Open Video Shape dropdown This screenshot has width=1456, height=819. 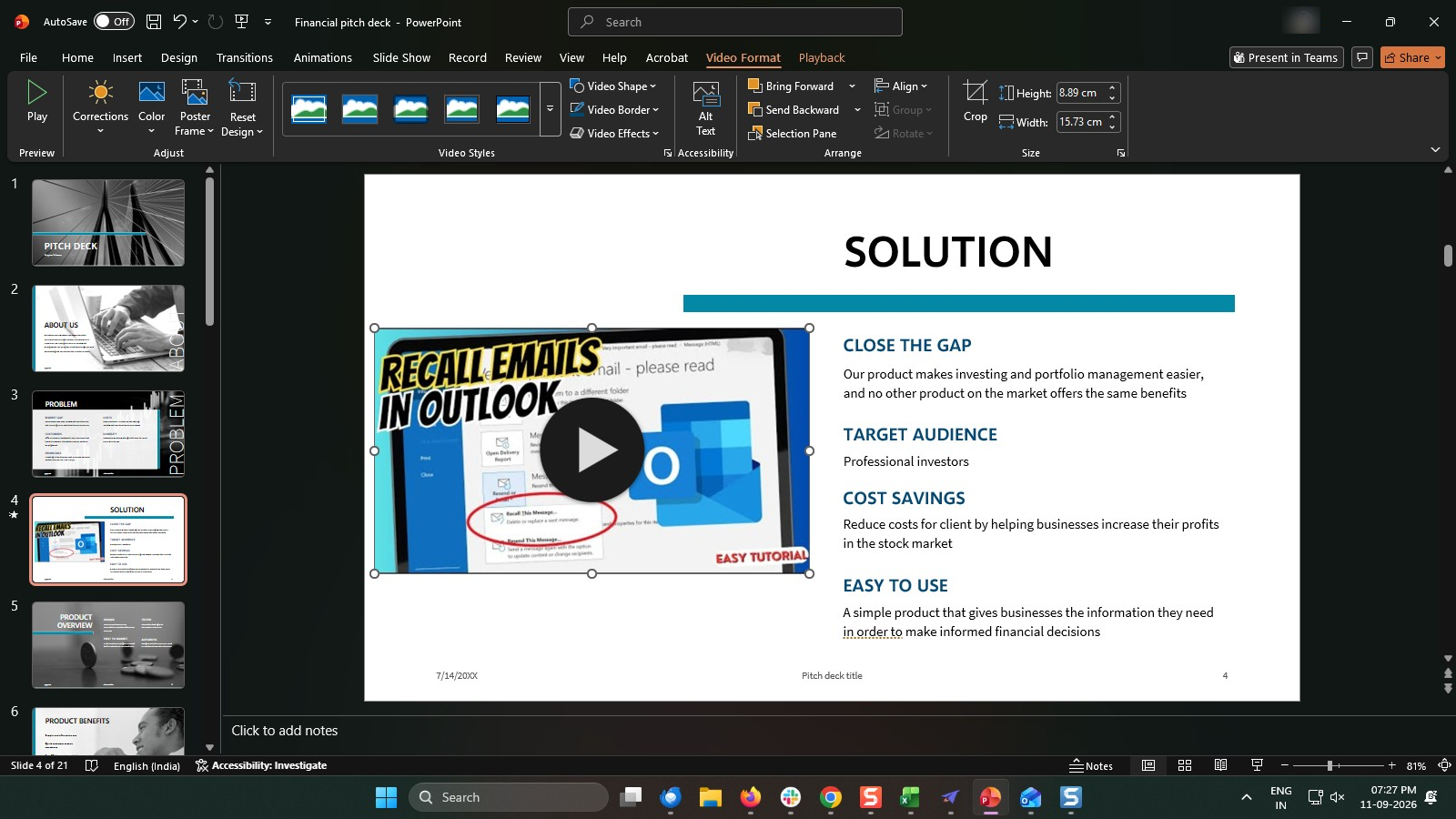click(613, 86)
